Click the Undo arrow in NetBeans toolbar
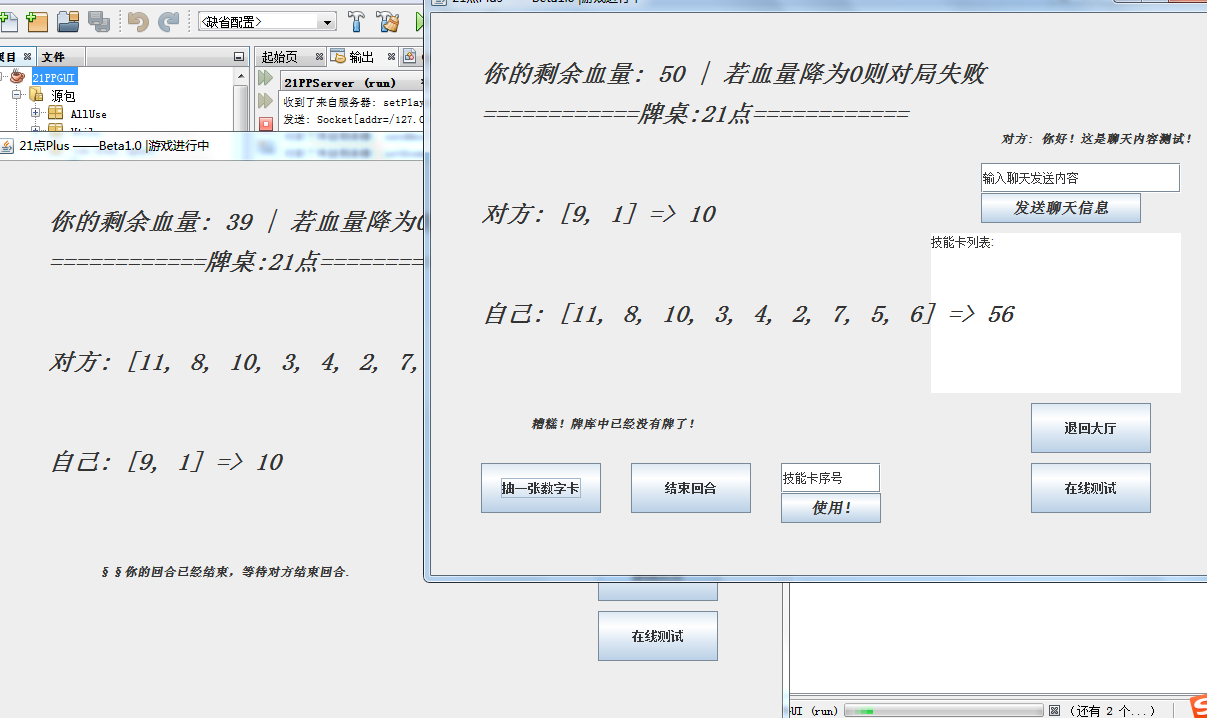Image resolution: width=1207 pixels, height=718 pixels. [138, 20]
